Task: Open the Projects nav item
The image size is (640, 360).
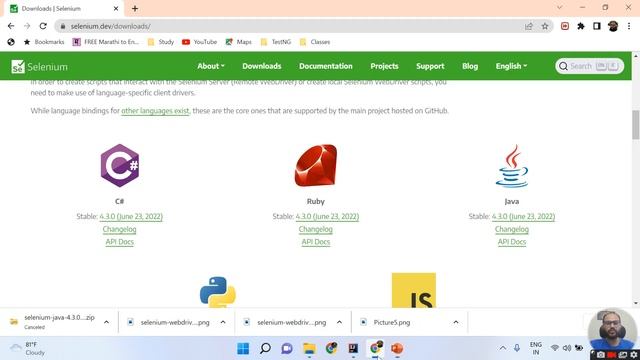Action: [x=384, y=66]
